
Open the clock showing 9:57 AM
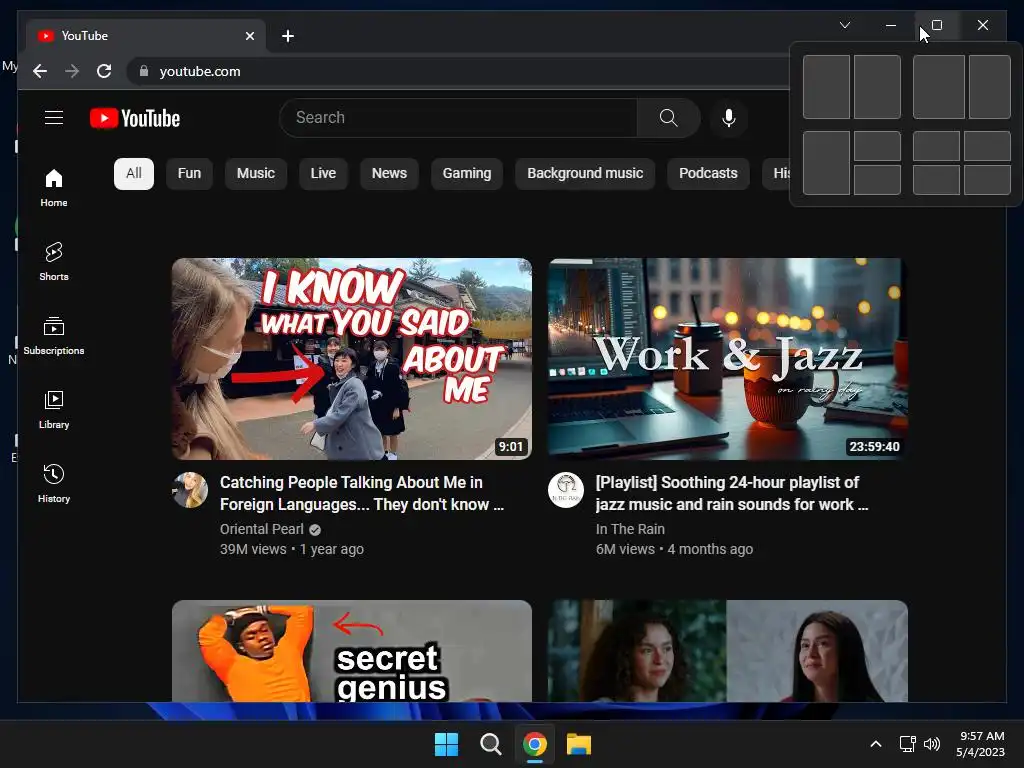(981, 744)
